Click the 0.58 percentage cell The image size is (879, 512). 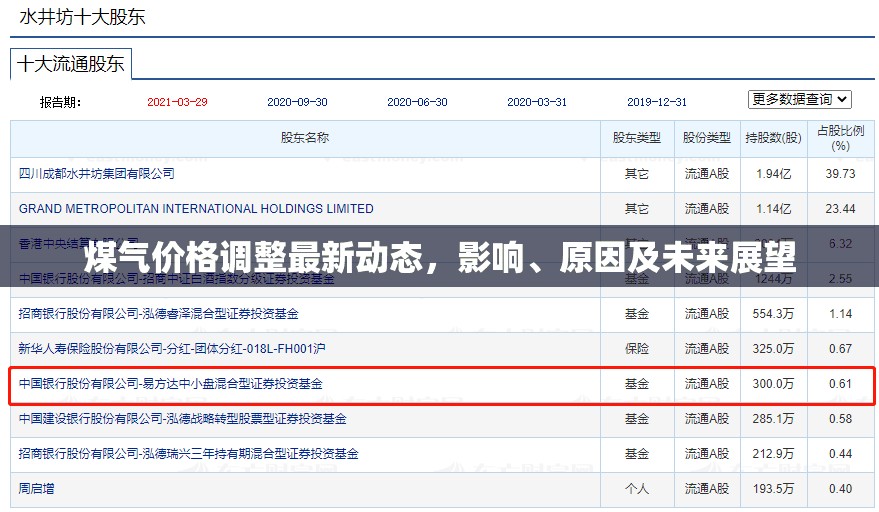pos(840,419)
